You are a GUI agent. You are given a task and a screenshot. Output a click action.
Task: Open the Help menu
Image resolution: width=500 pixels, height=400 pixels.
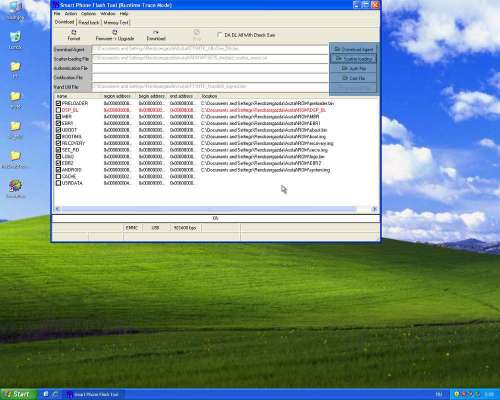pyautogui.click(x=124, y=14)
